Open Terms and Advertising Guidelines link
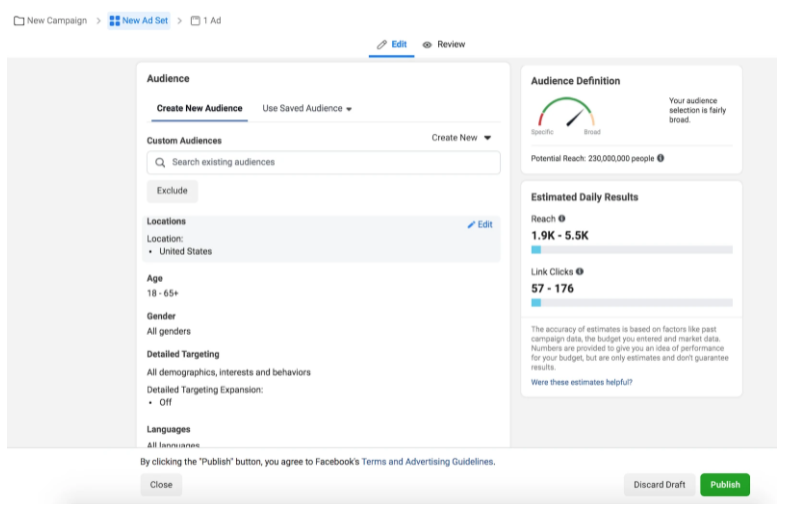Viewport: 785px width, 514px height. pyautogui.click(x=428, y=461)
